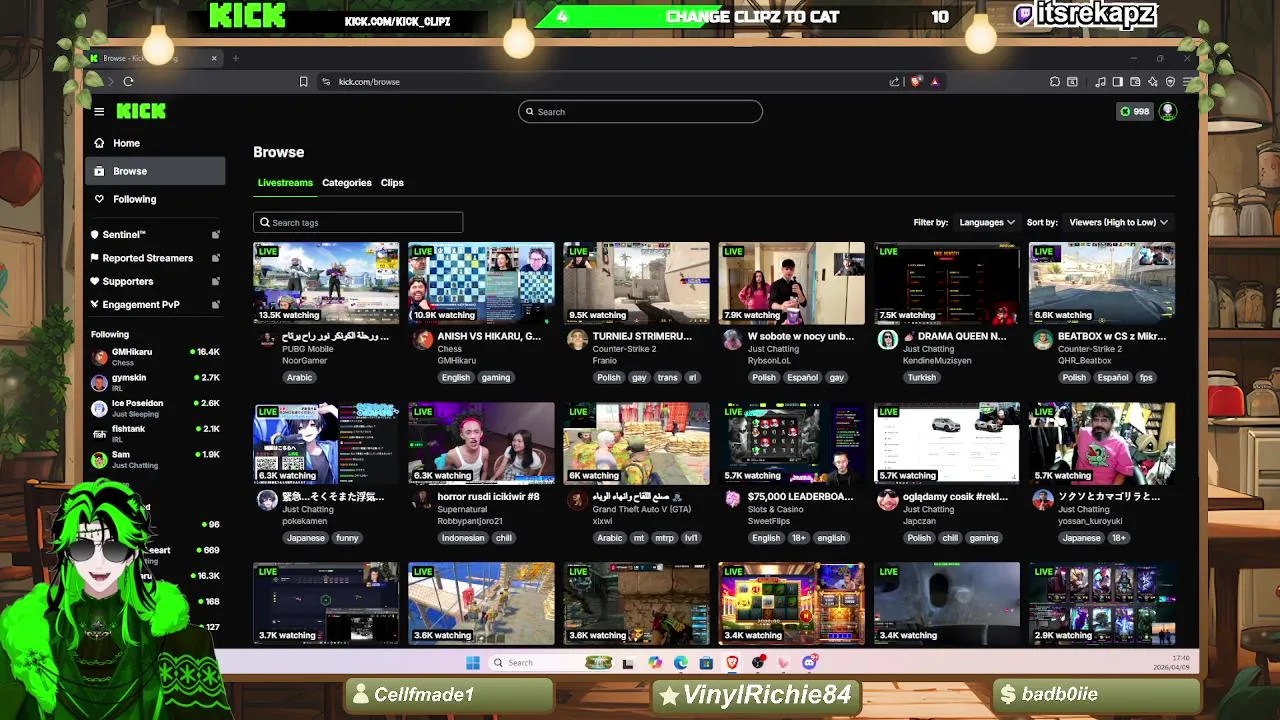Open BEATBOX w CS z Mikr stream thumbnail

(1102, 283)
